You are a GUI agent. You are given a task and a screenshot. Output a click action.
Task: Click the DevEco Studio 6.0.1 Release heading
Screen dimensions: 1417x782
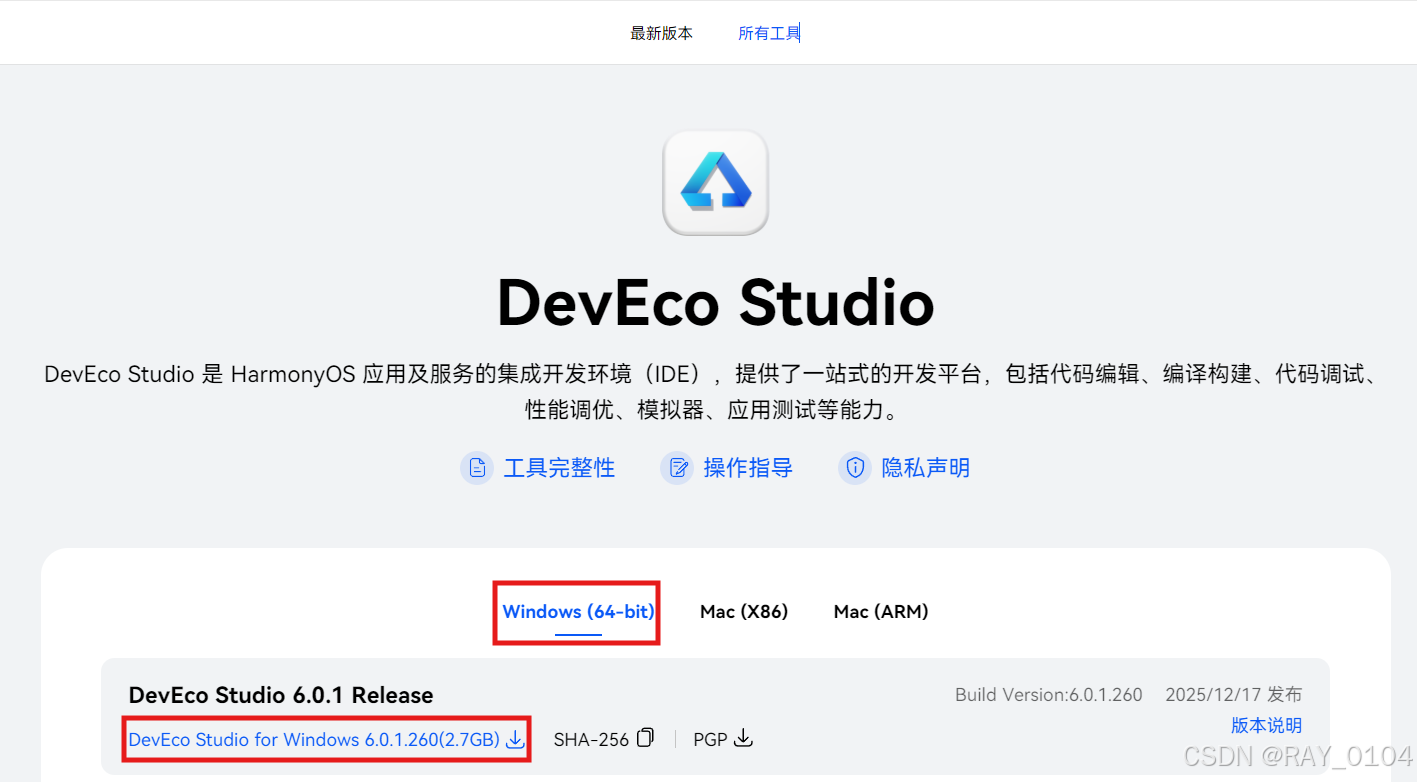pyautogui.click(x=281, y=695)
